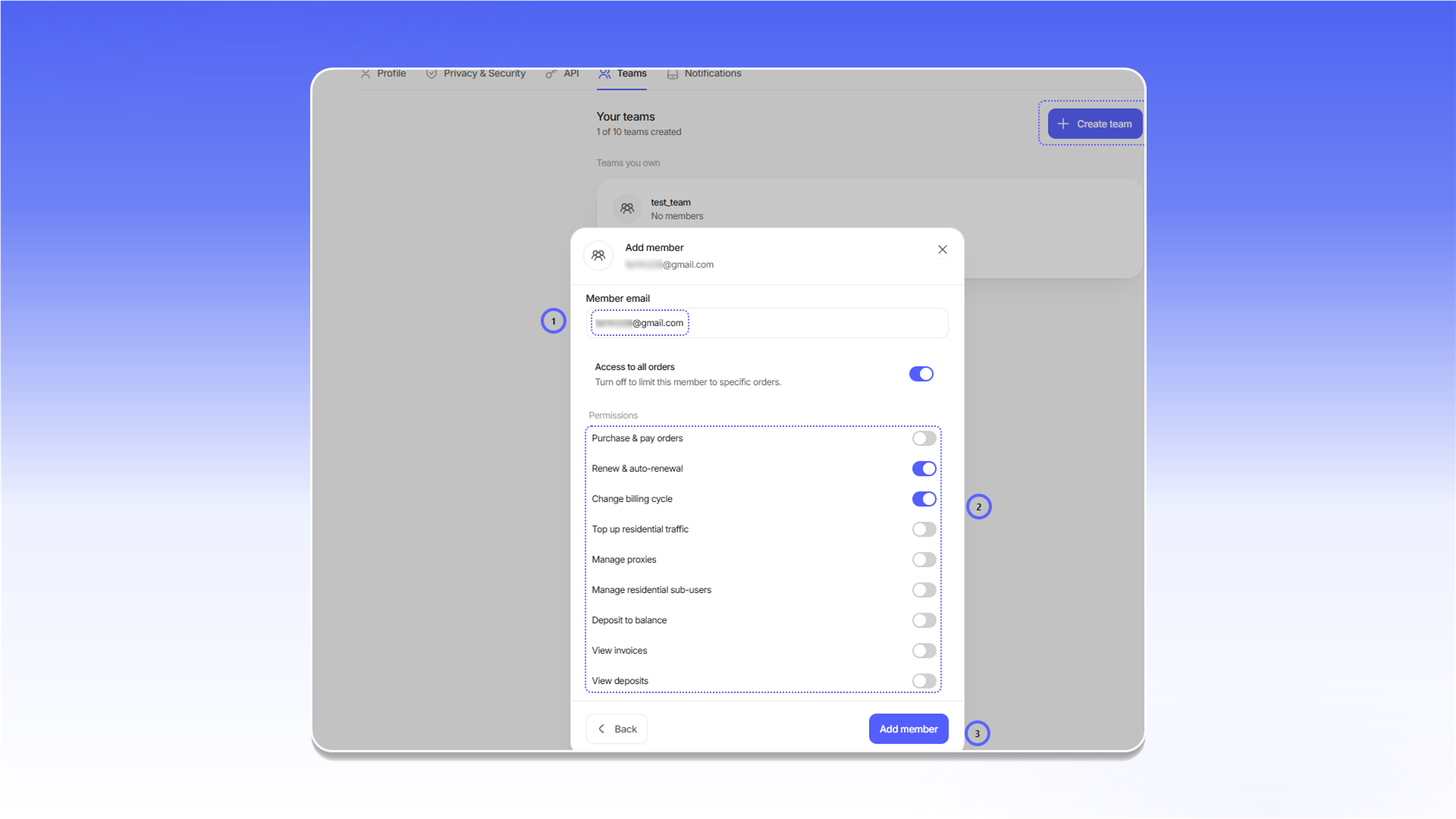Enable Purchase & pay orders permission
This screenshot has width=1456, height=819.
click(x=924, y=438)
